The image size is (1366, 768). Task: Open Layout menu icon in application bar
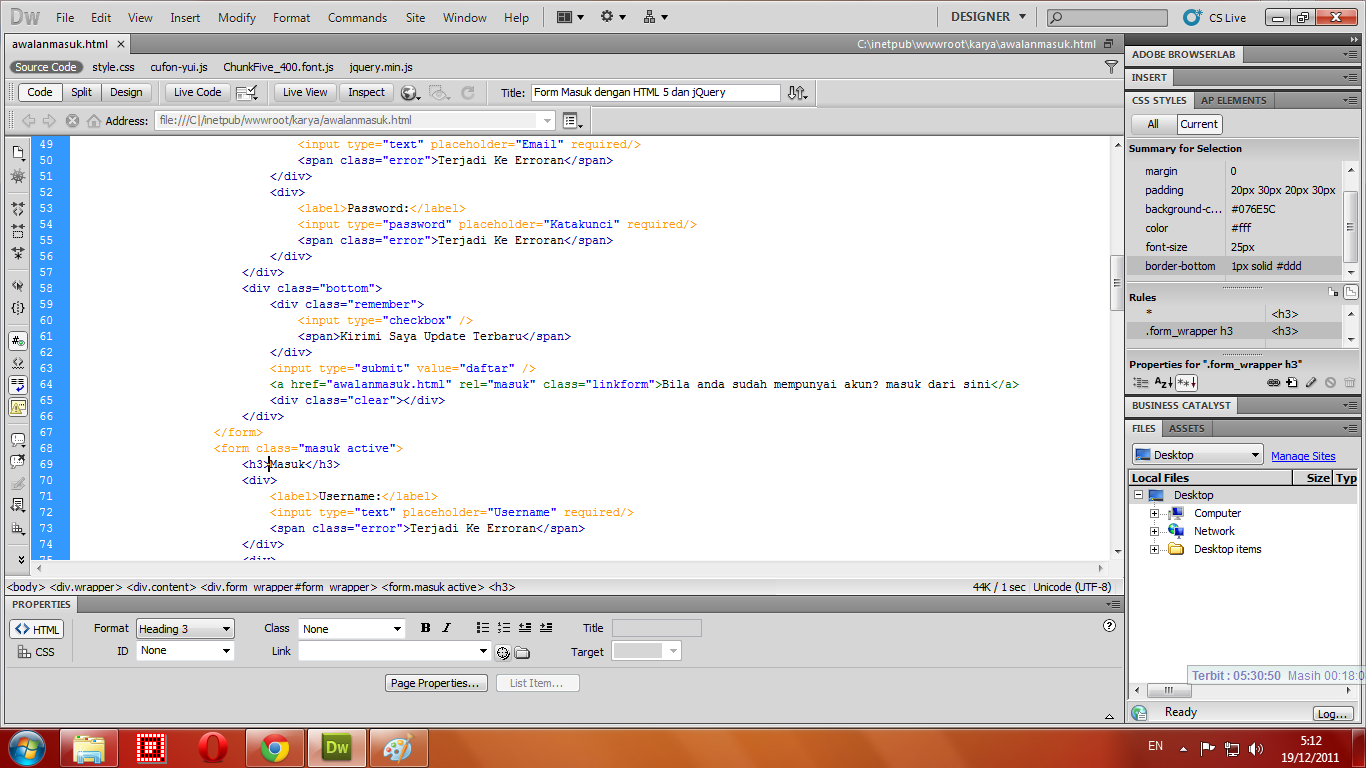pos(570,17)
